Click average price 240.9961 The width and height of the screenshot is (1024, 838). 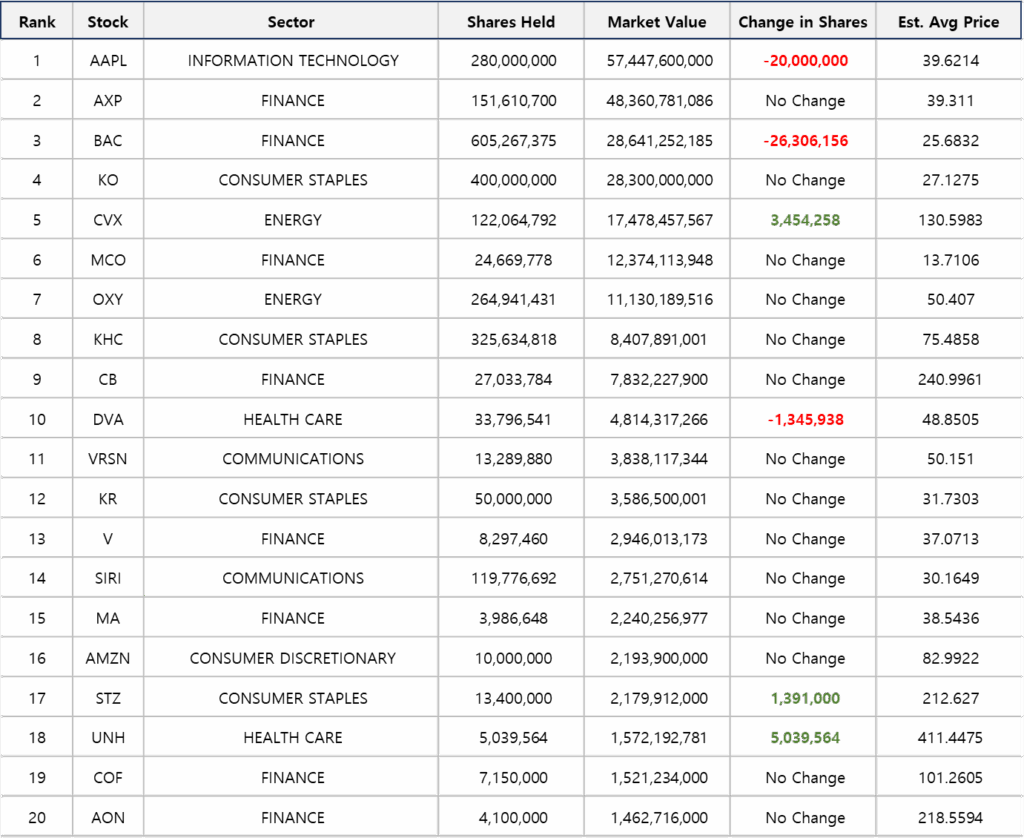[x=950, y=379]
